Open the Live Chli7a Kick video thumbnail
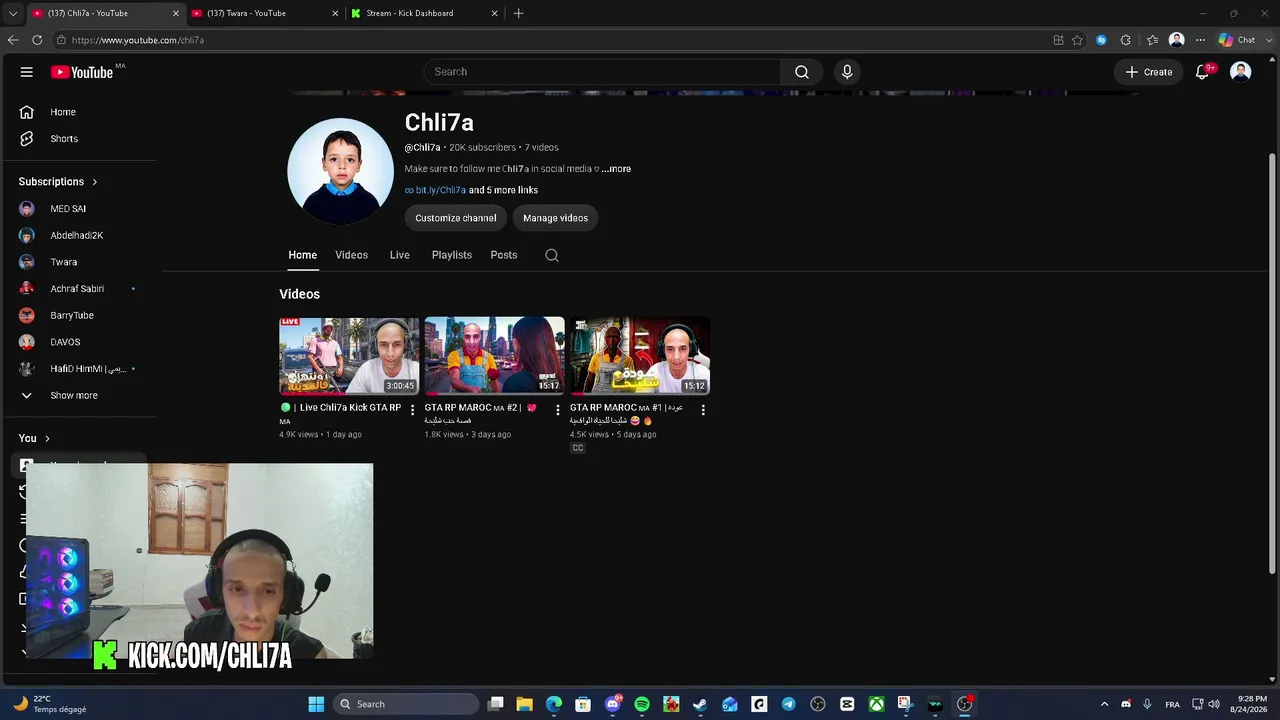Image resolution: width=1280 pixels, height=720 pixels. tap(349, 356)
